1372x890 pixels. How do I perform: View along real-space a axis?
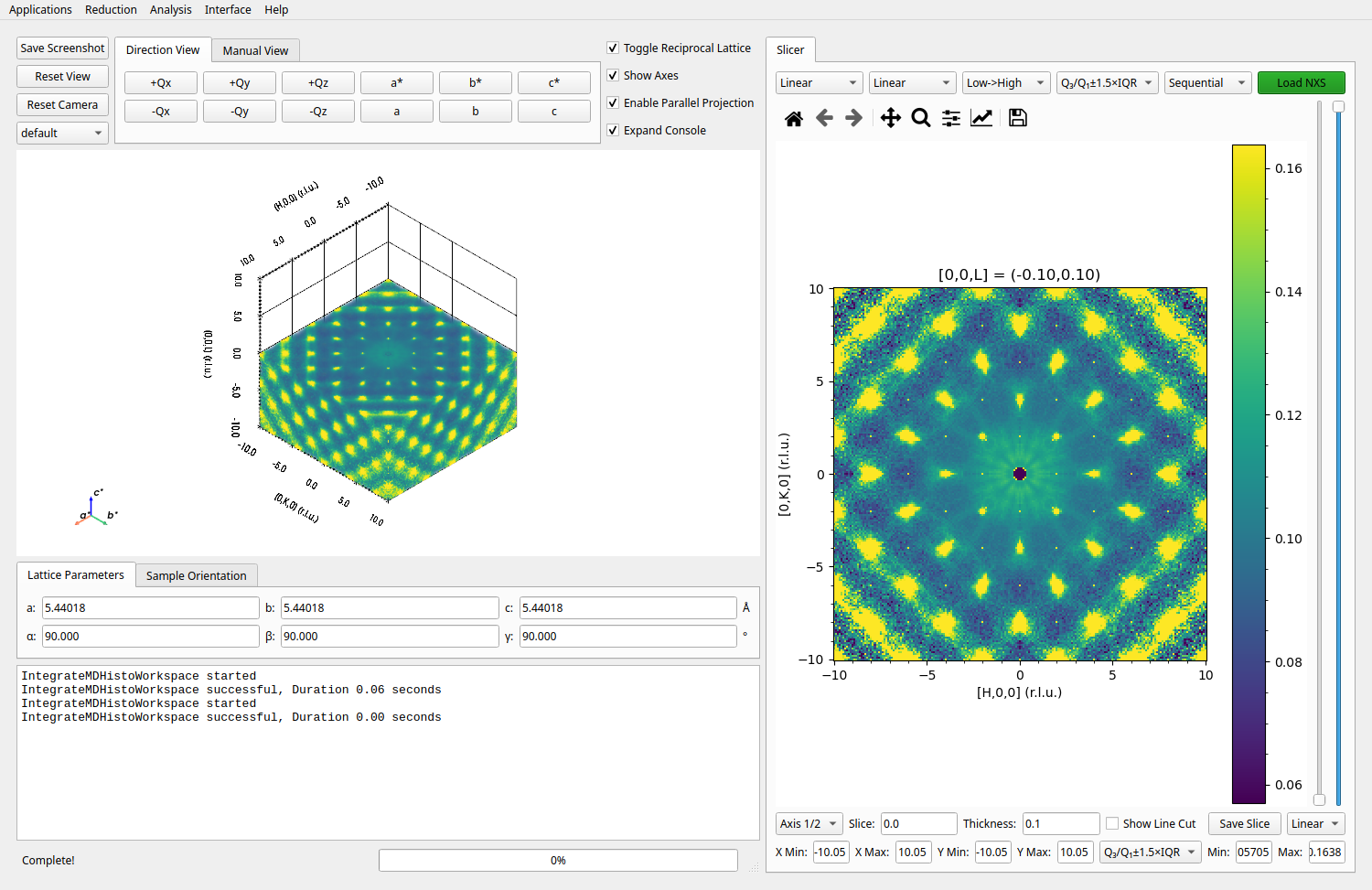397,111
